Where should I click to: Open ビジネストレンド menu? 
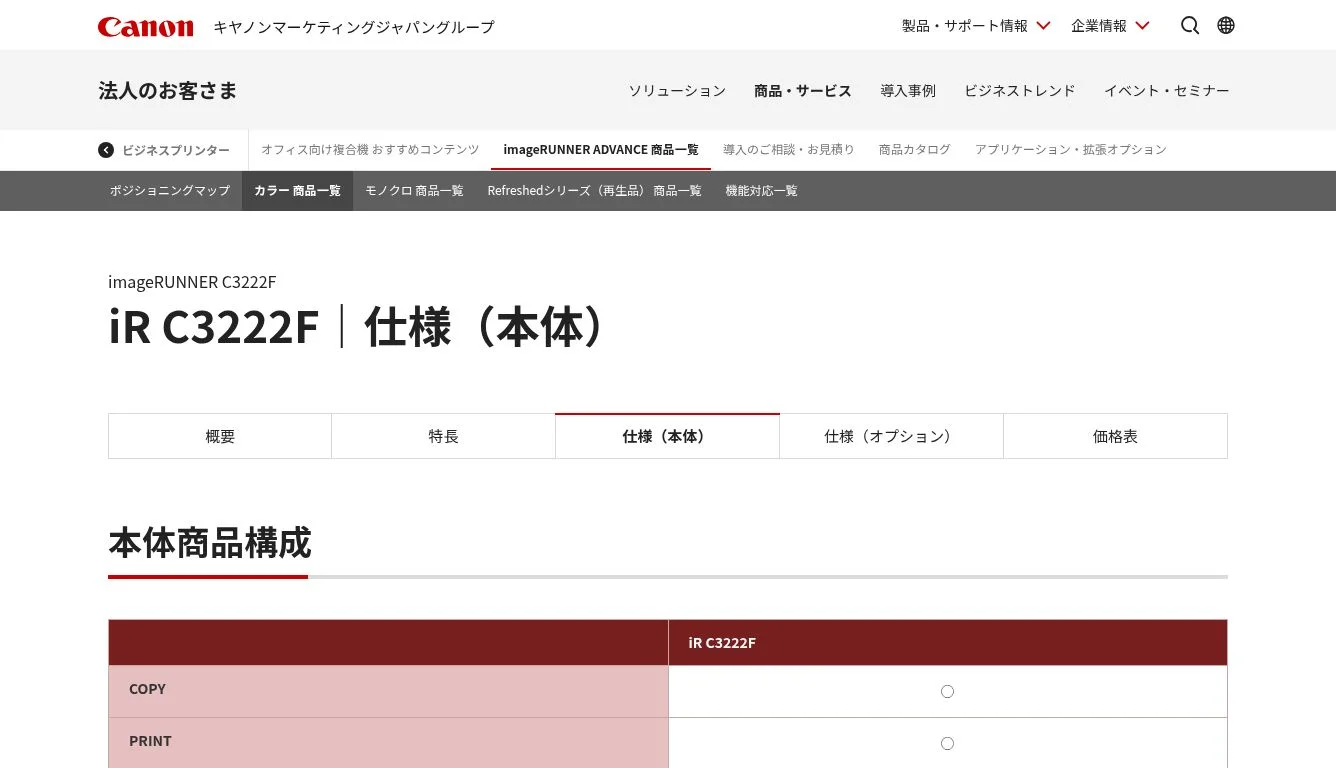(1020, 91)
